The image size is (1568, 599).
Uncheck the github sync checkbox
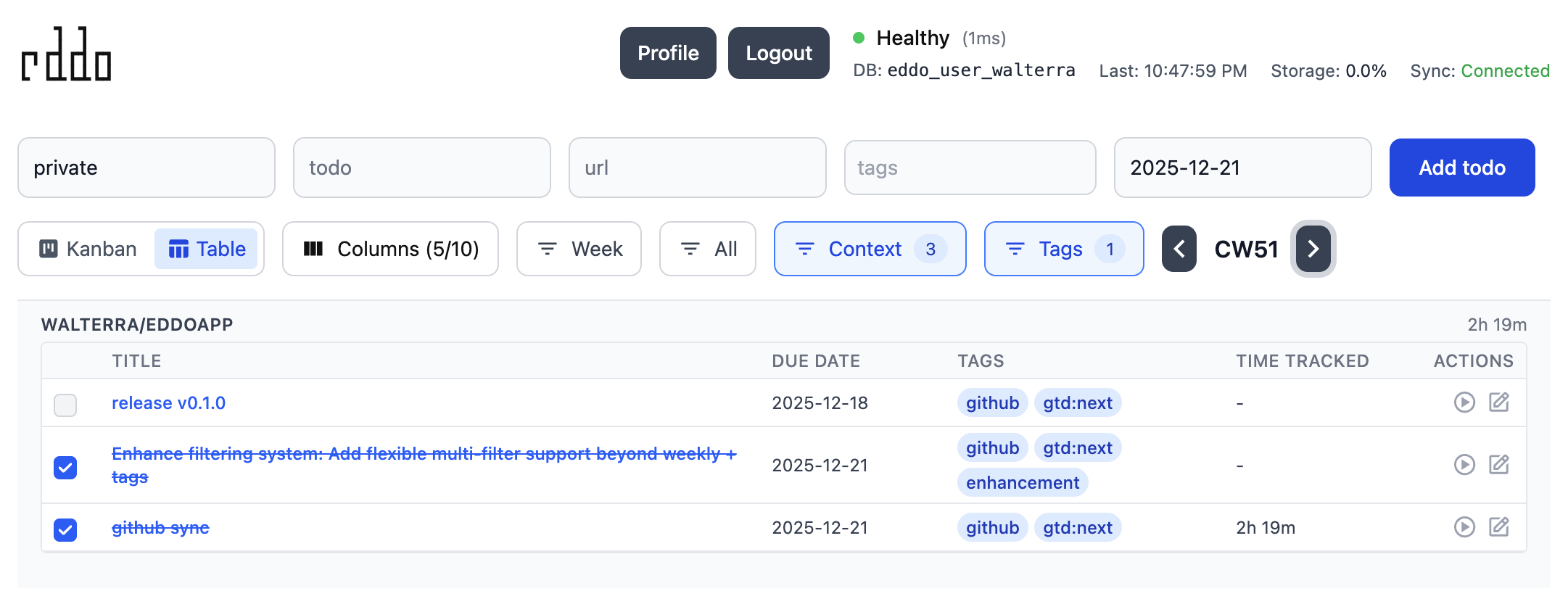65,530
